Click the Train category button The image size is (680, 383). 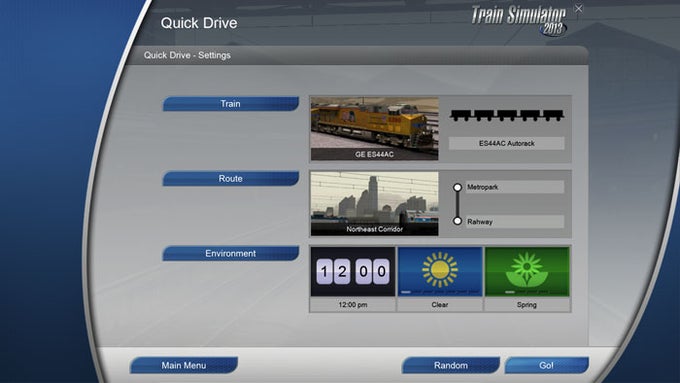pyautogui.click(x=231, y=104)
